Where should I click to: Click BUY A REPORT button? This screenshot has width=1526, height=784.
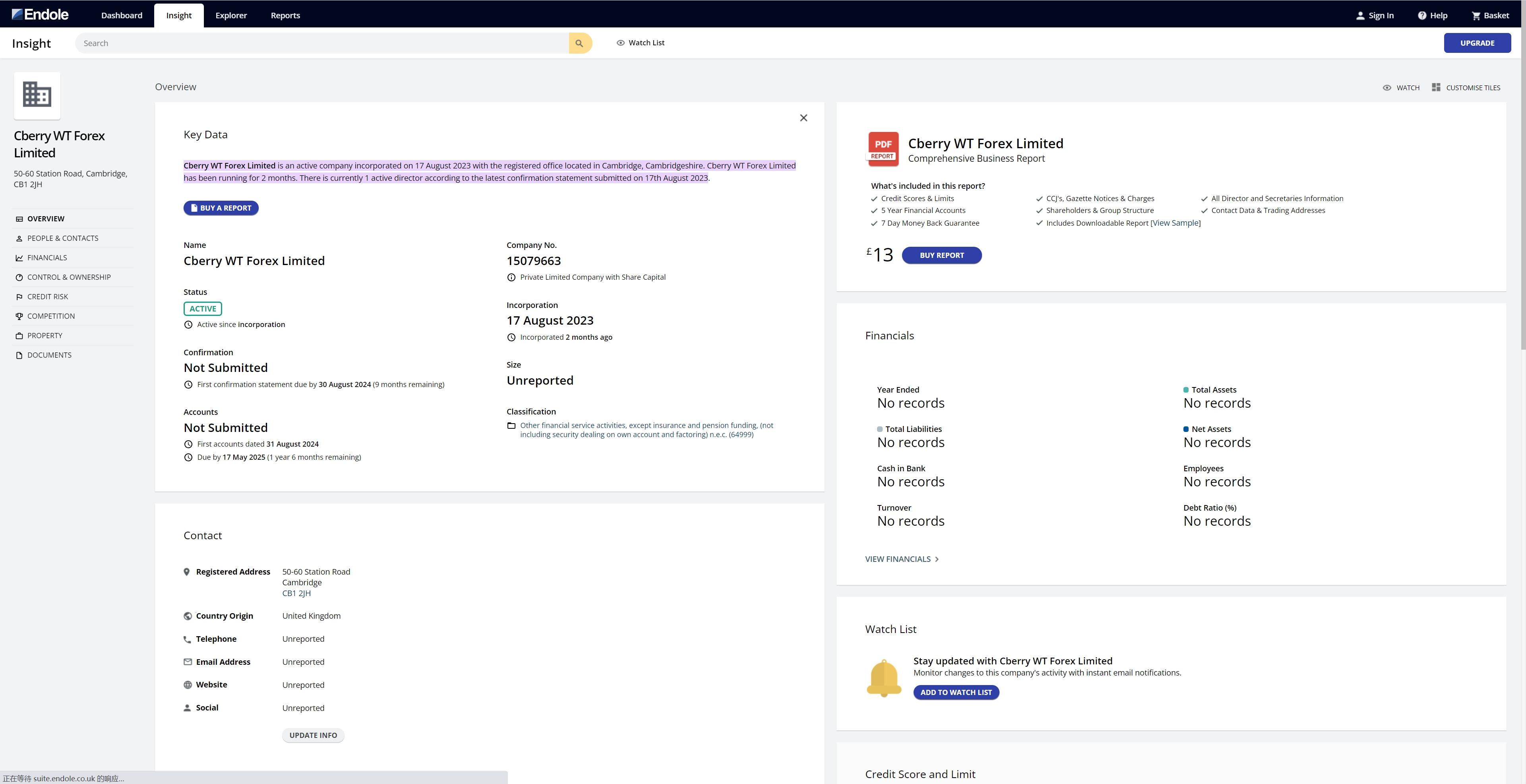pos(221,208)
